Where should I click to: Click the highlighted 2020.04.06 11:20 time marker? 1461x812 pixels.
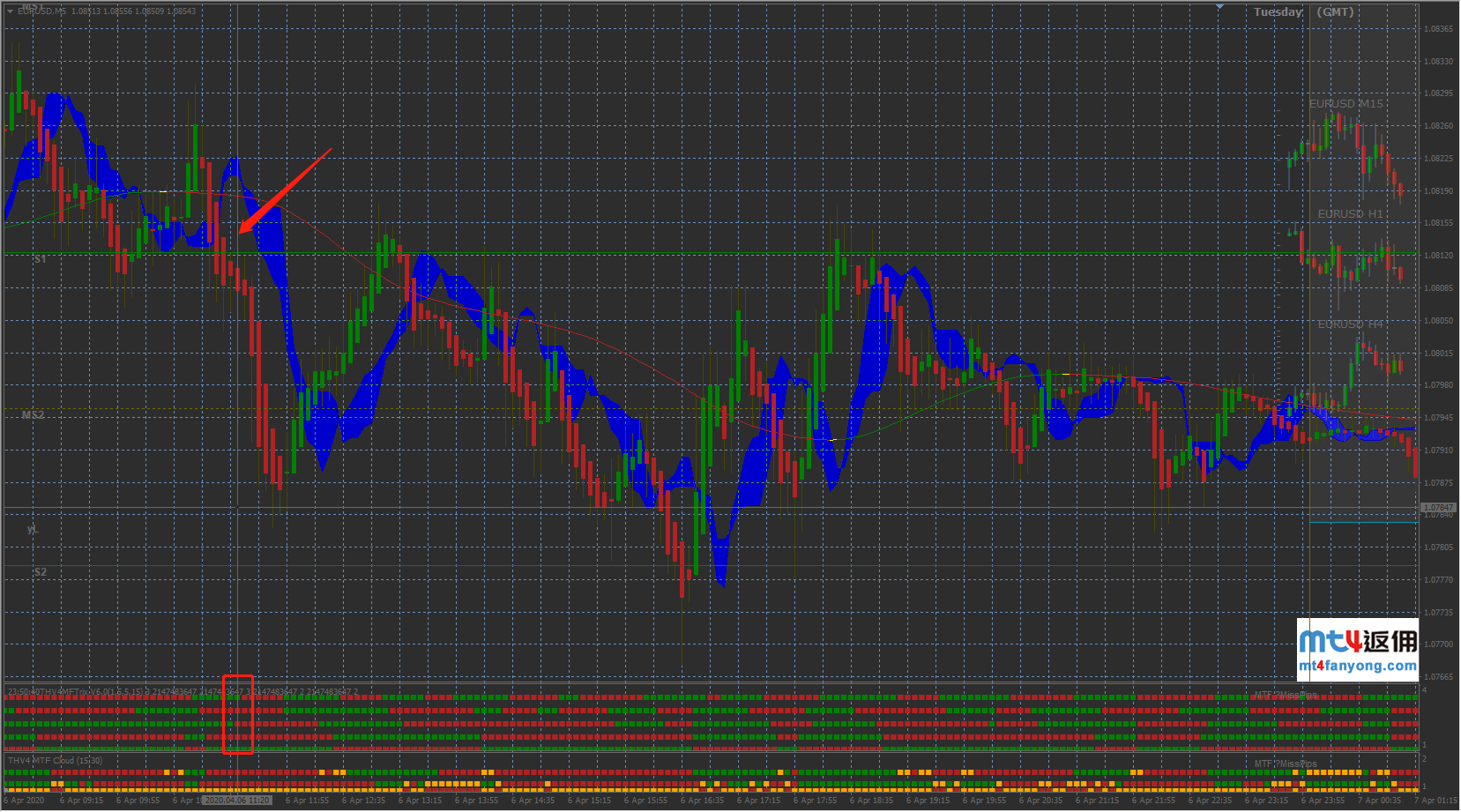click(x=236, y=801)
